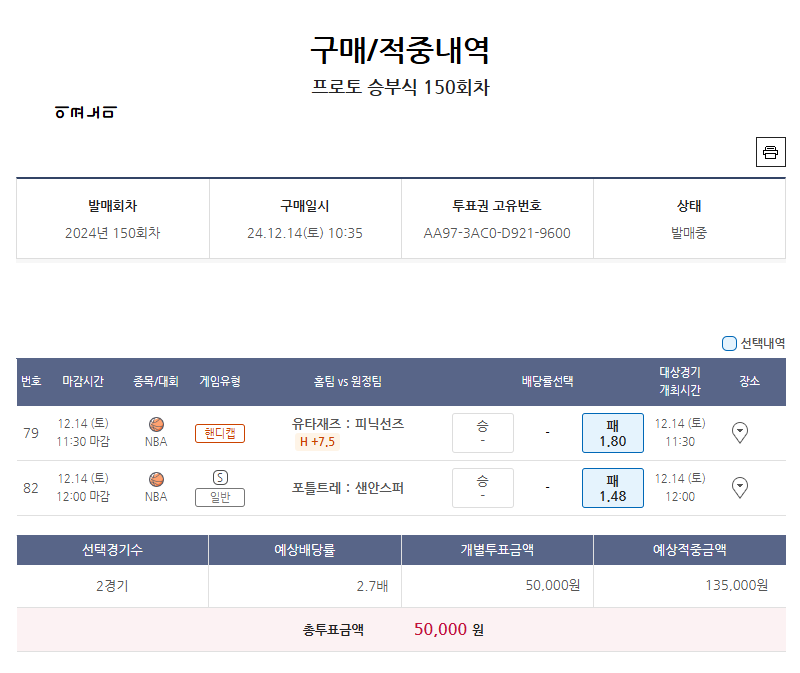
Task: Click the 핸디캡 badge on game 79
Action: point(220,433)
